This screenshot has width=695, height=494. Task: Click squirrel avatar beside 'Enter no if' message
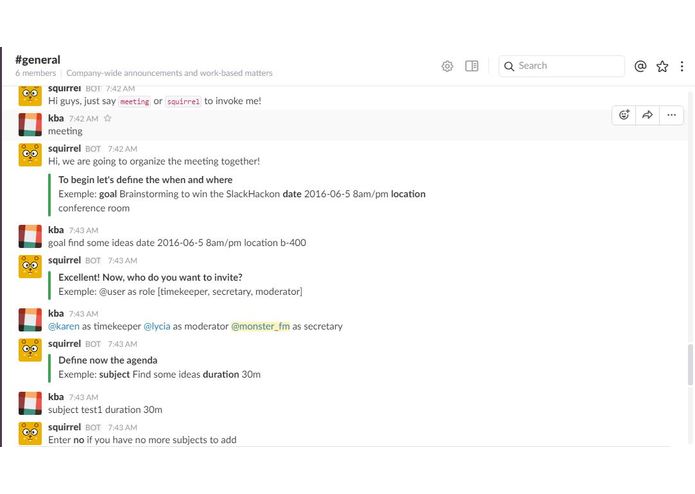point(30,433)
